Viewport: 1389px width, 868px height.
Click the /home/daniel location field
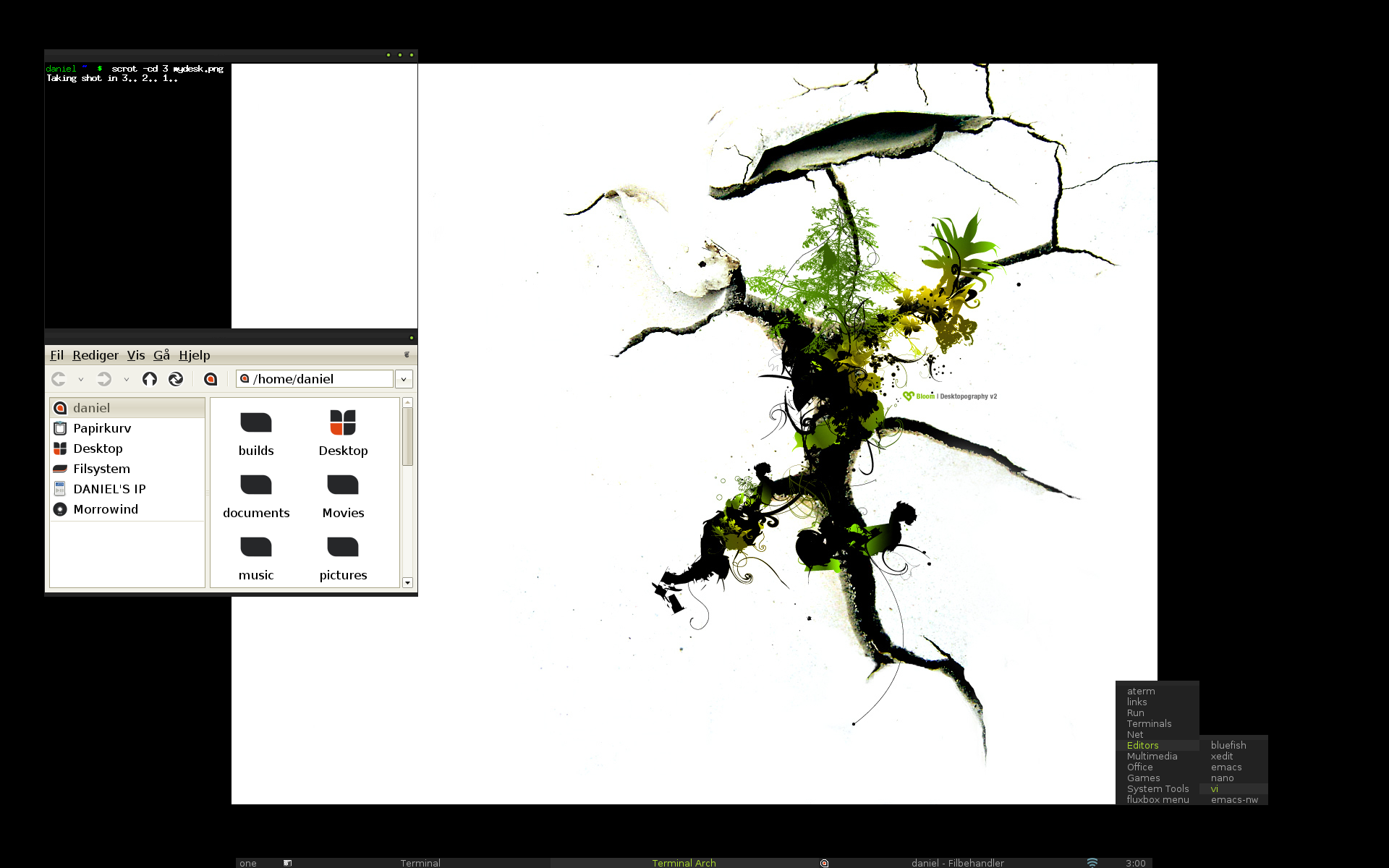tap(315, 379)
